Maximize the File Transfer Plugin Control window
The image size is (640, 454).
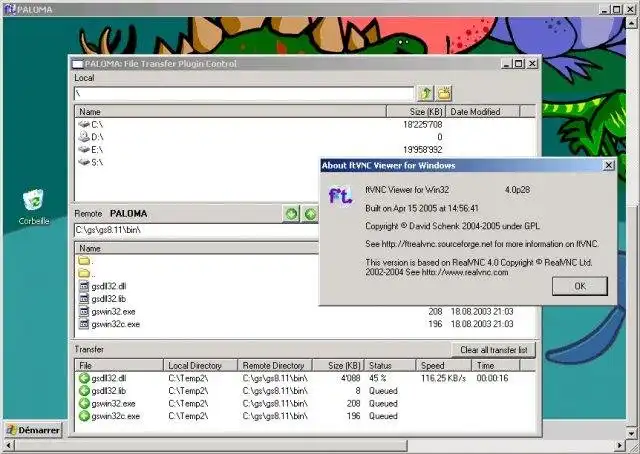(x=518, y=64)
